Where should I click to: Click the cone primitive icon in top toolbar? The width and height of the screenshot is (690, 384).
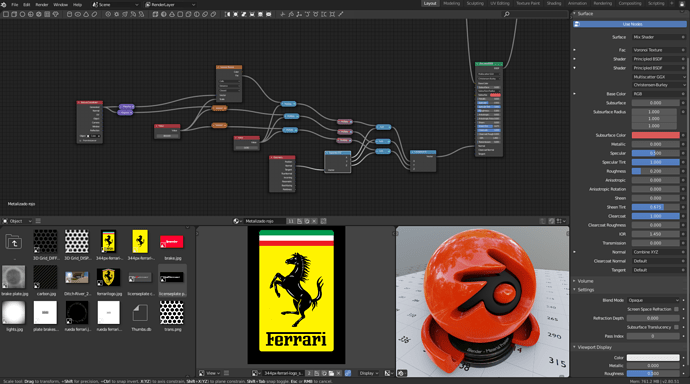[x=86, y=14]
